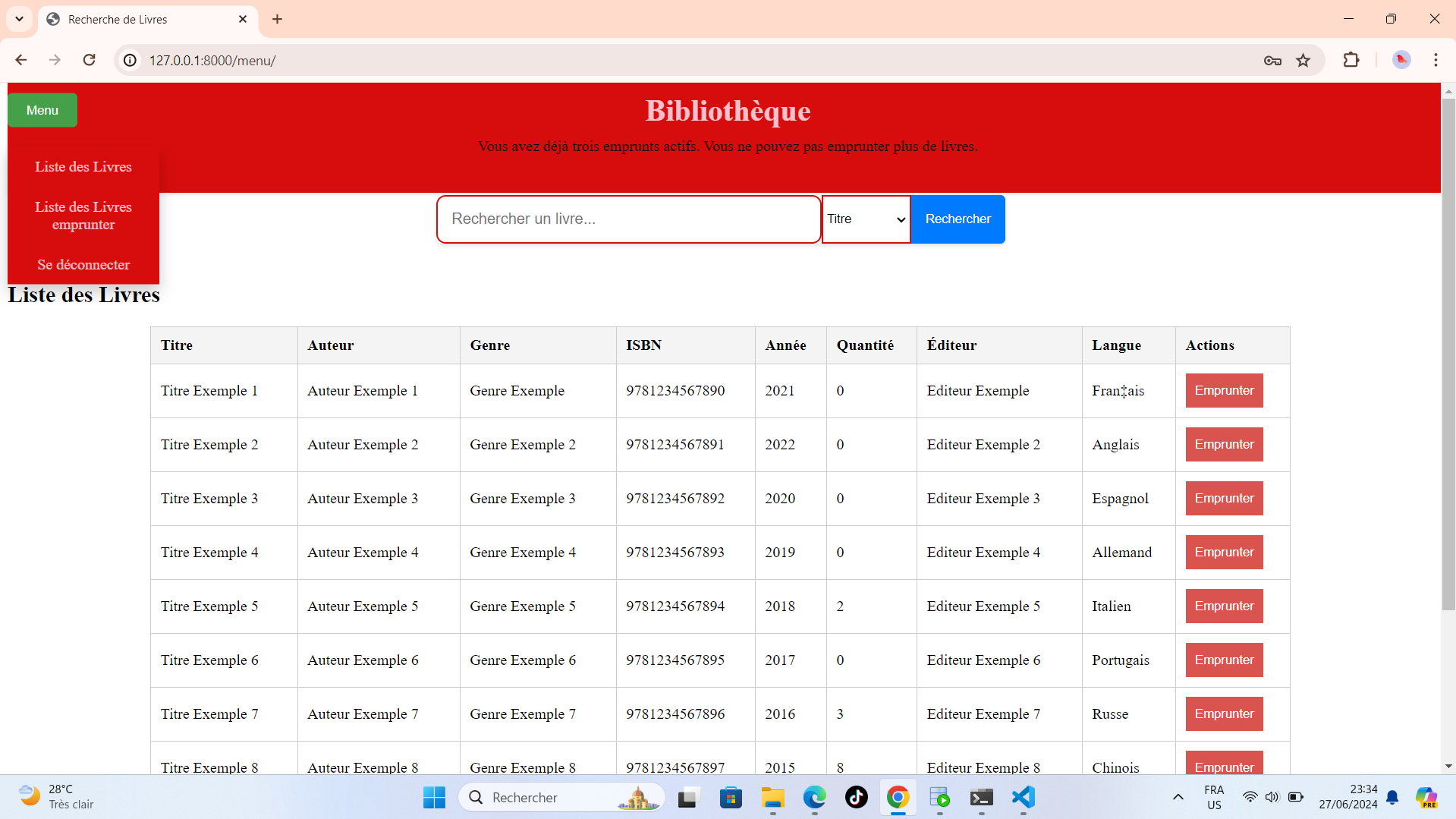This screenshot has height=819, width=1456.
Task: Open the browser tab search chevron
Action: tap(19, 19)
